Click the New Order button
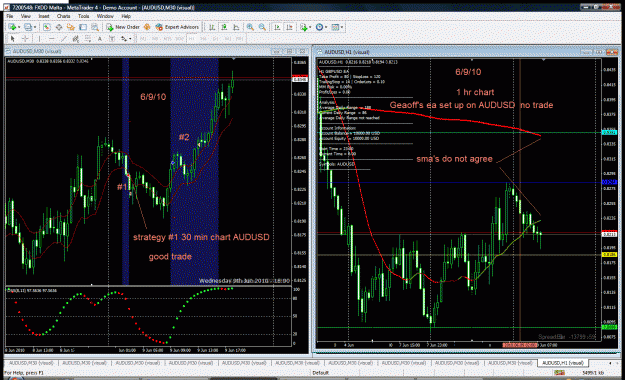 [x=123, y=27]
